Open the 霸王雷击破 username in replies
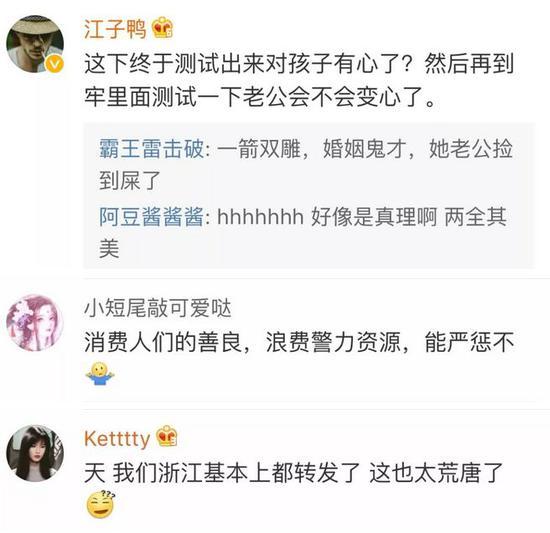Screen dimensions: 550x533 click(152, 149)
